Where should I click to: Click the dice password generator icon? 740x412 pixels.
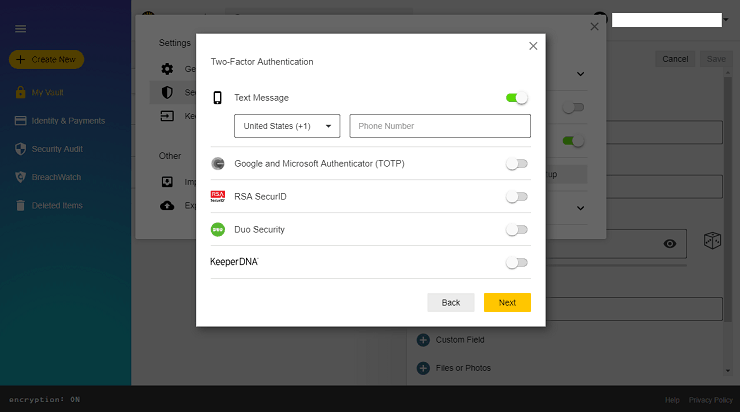[712, 242]
